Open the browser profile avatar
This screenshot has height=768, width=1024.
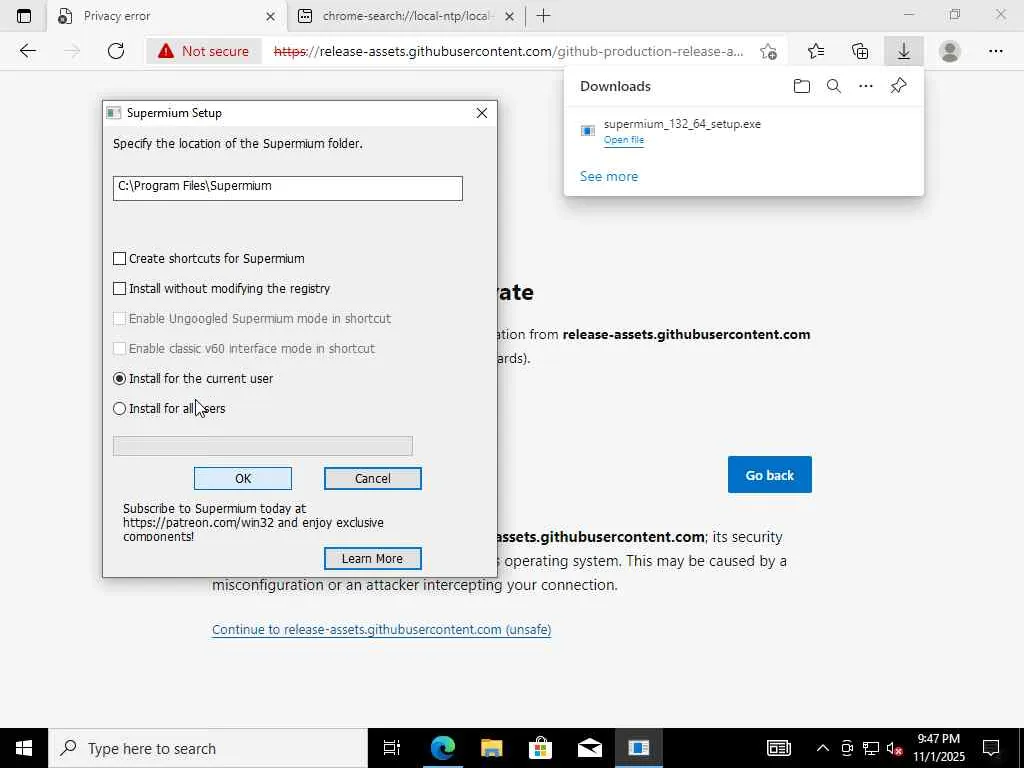click(950, 51)
